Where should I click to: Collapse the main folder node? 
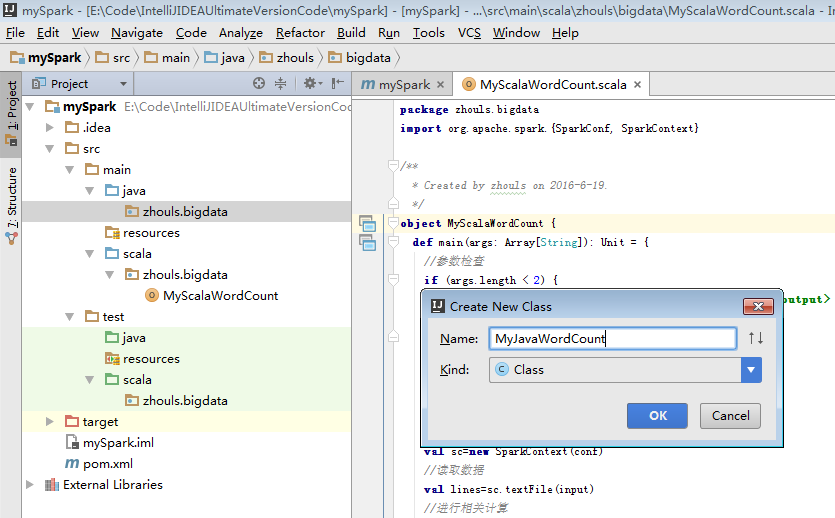(70, 170)
